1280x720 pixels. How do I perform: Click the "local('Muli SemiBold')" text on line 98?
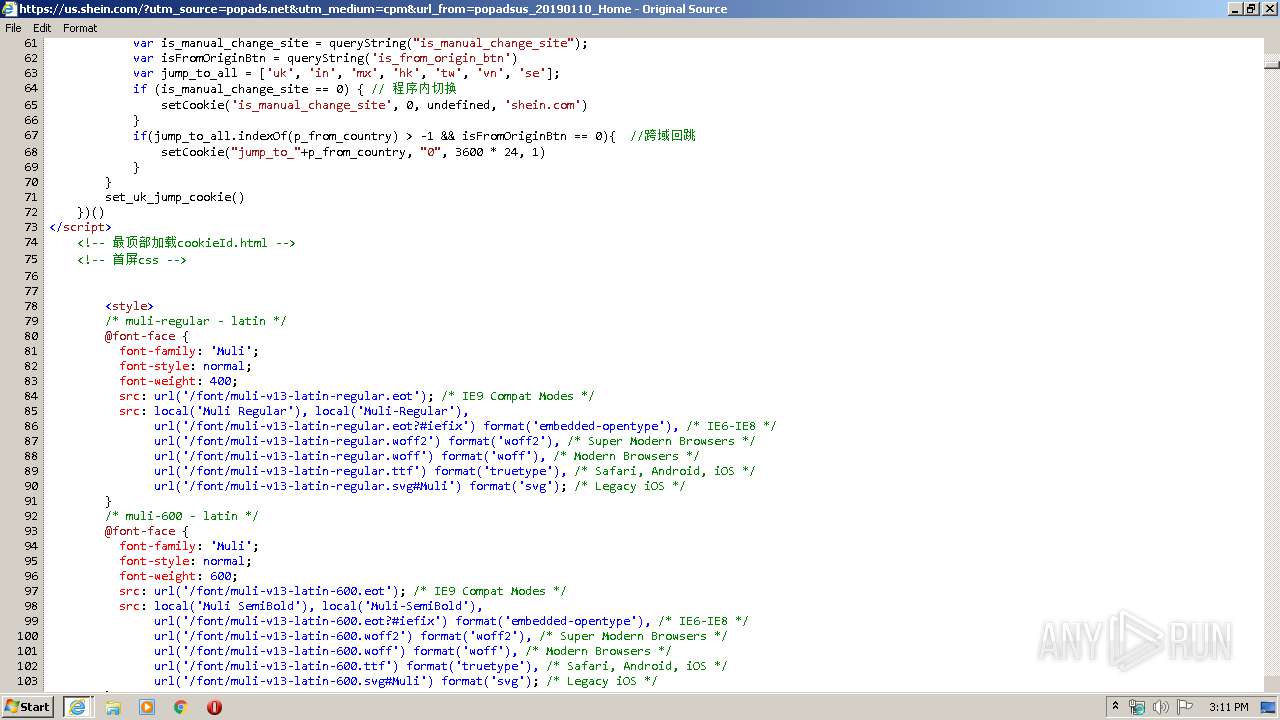231,606
